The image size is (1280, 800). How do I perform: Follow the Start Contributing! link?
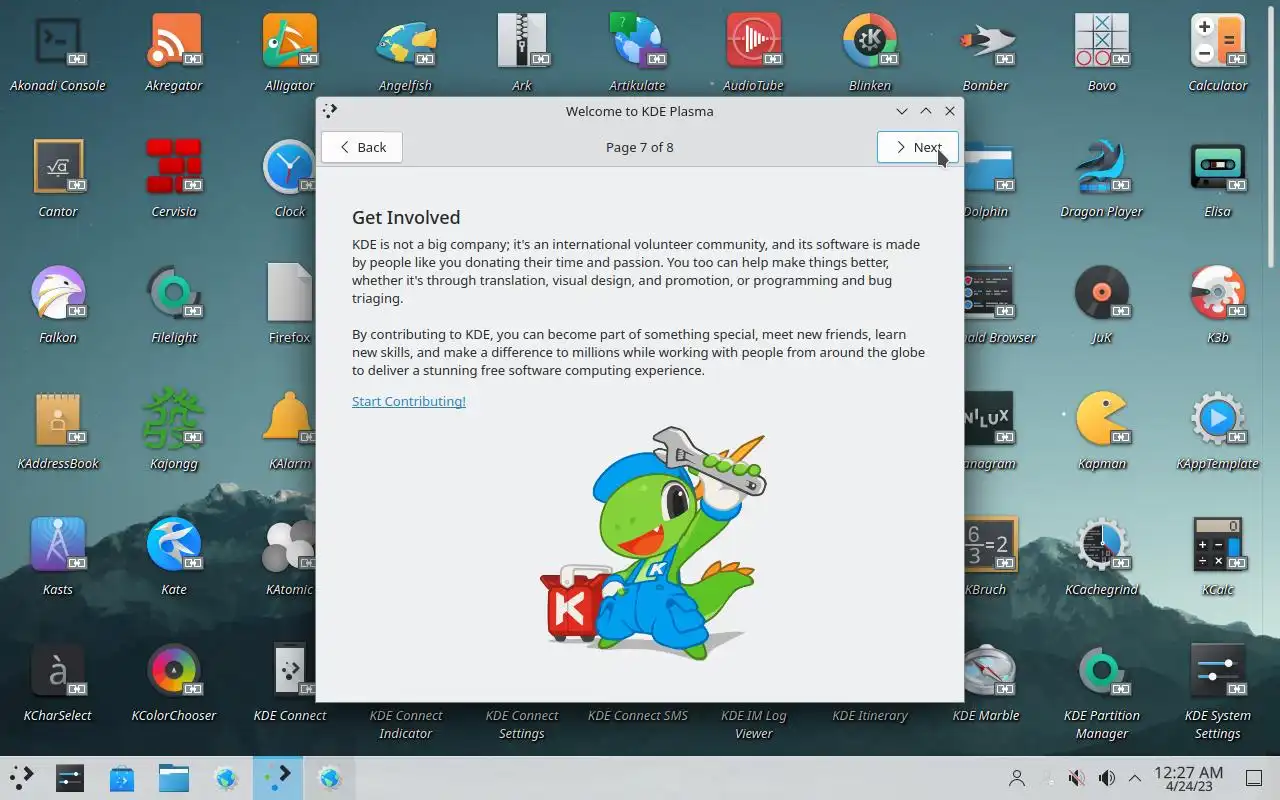(409, 401)
